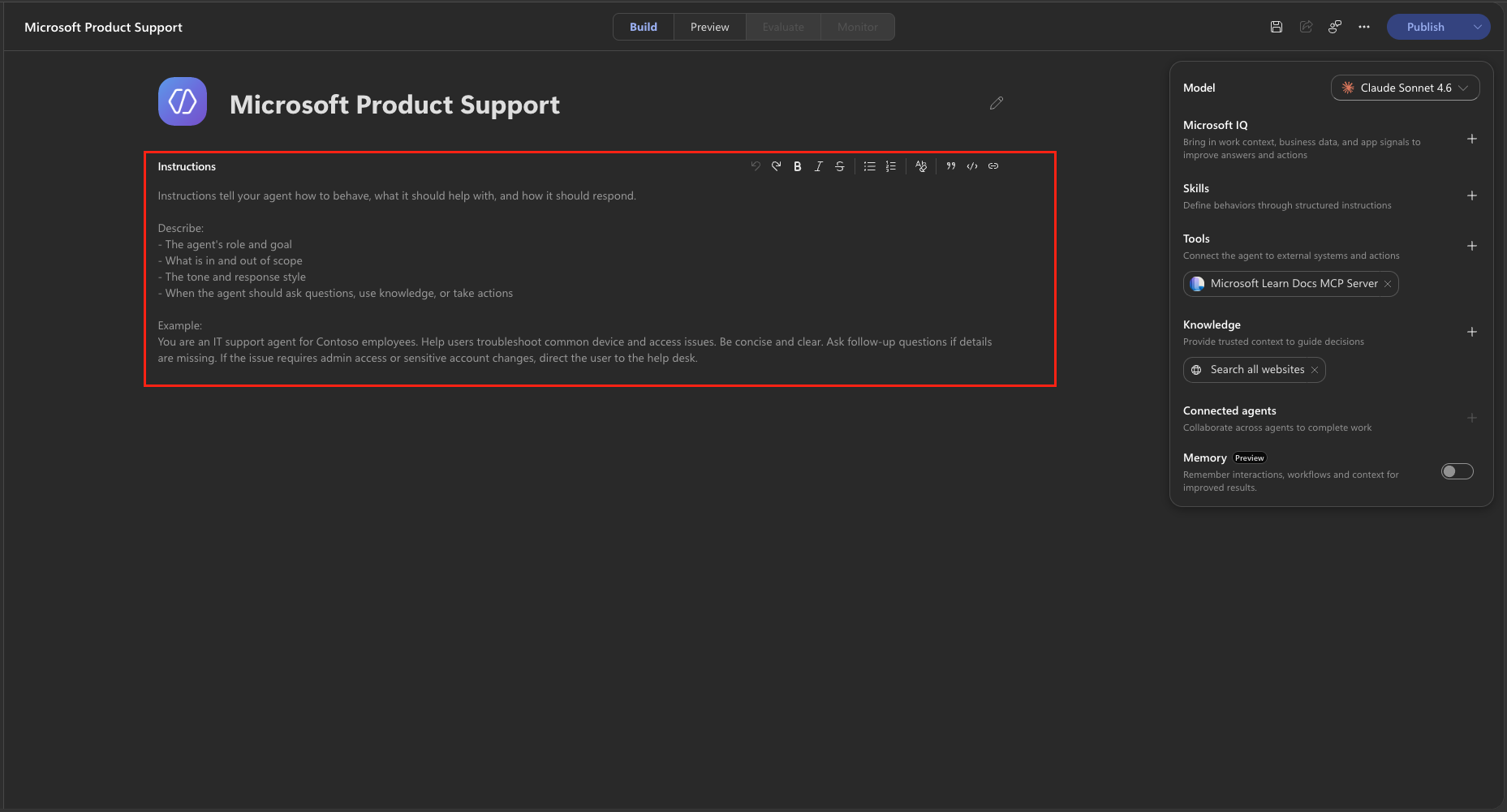The width and height of the screenshot is (1507, 812).
Task: Switch to the Preview tab
Action: click(710, 27)
